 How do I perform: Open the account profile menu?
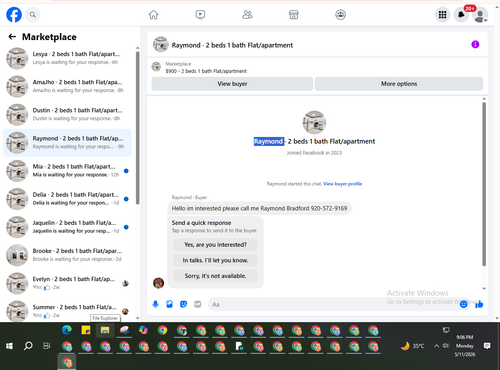coord(480,15)
